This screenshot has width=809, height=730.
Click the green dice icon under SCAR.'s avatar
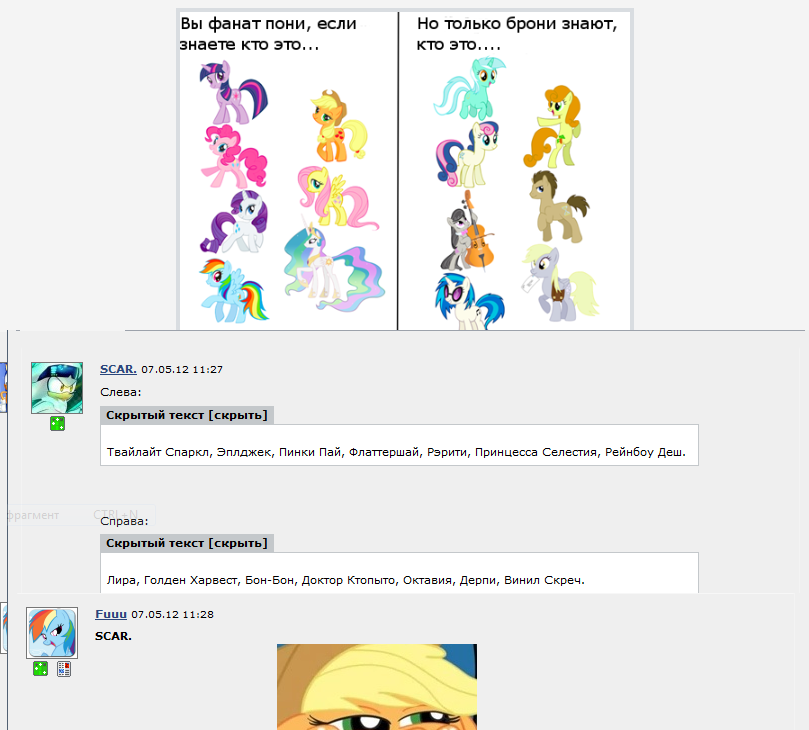(x=57, y=424)
